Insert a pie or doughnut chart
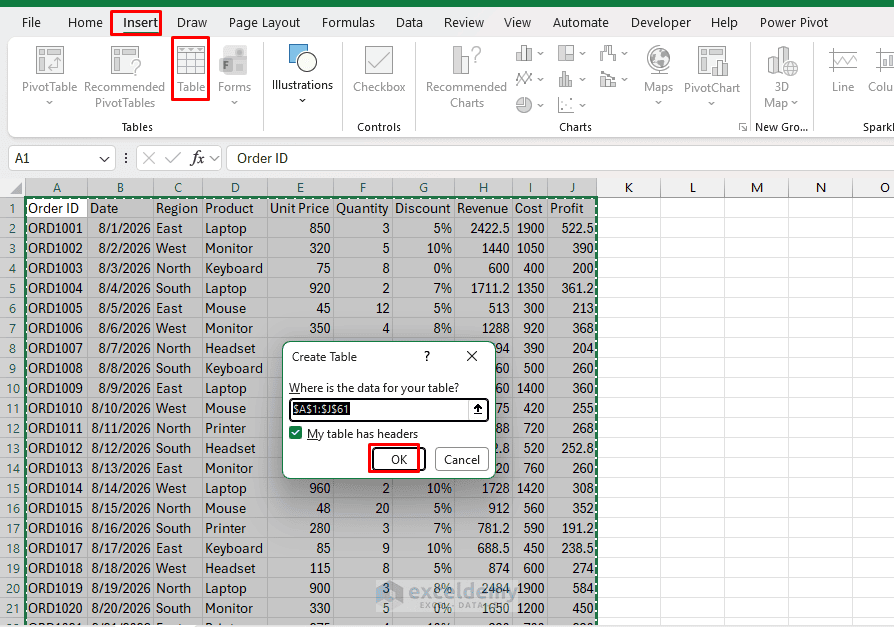The width and height of the screenshot is (894, 627). (x=530, y=104)
